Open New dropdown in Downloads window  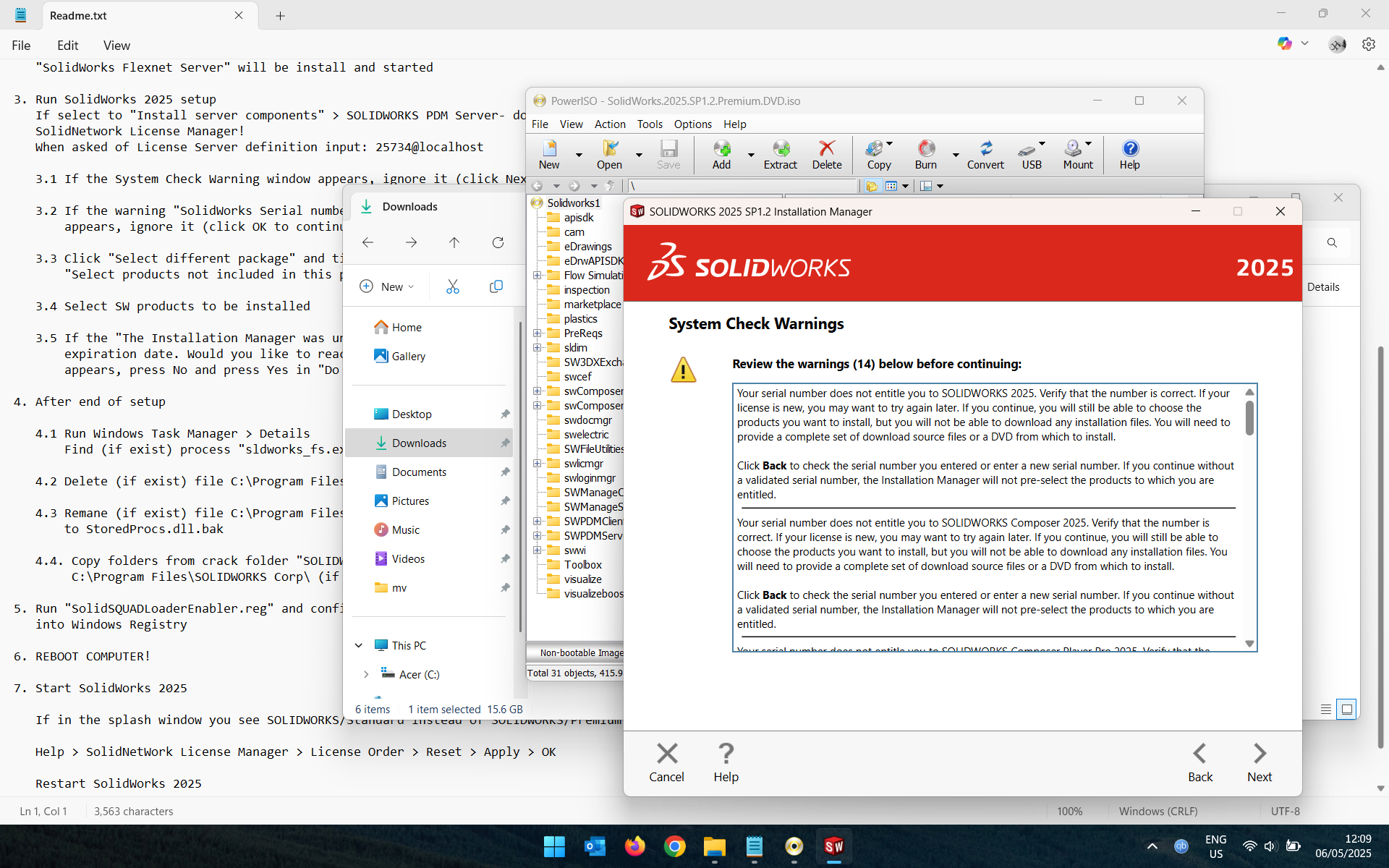(x=387, y=286)
